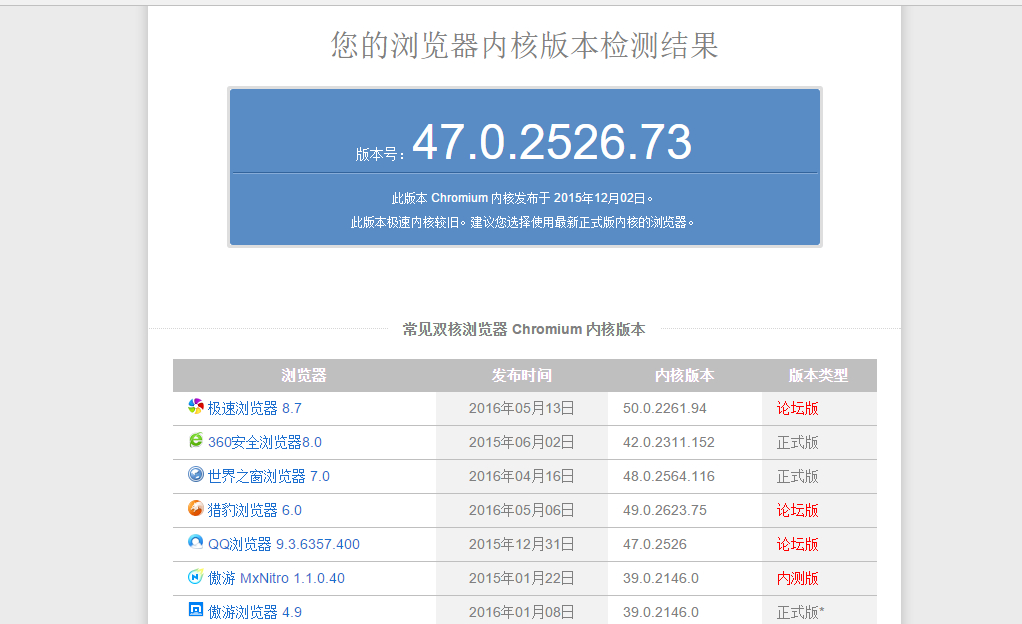
Task: Select the date 2015年06月02日
Action: 521,443
